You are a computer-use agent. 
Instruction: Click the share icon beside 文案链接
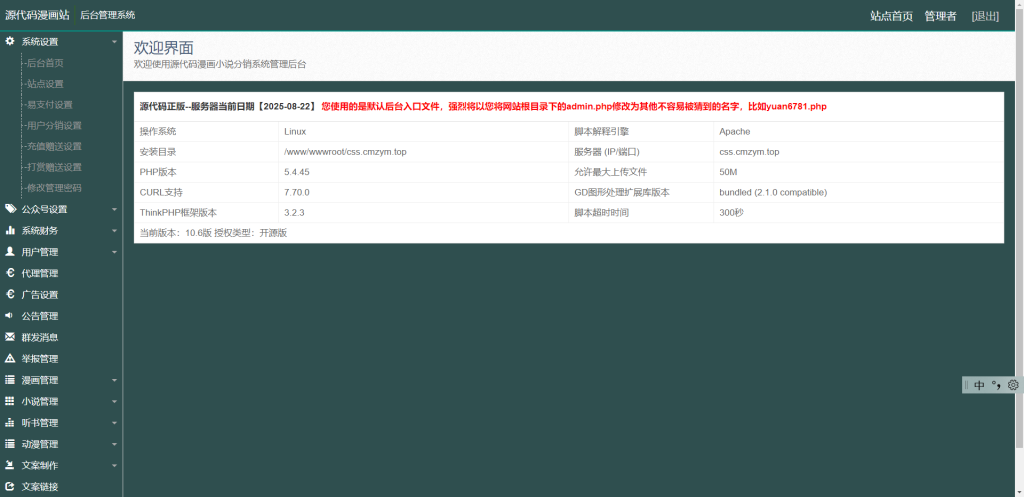coord(10,486)
